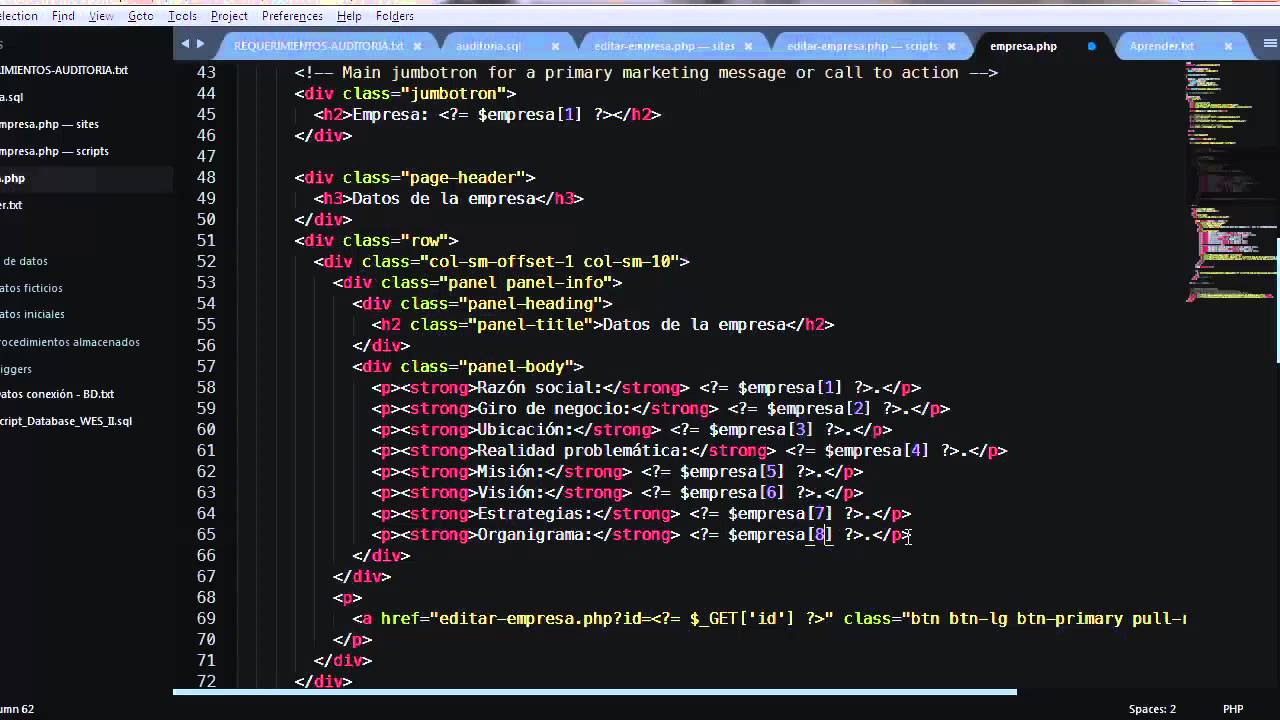
Task: Click 'Datos de la empresa' h3 text line 49
Action: [444, 198]
